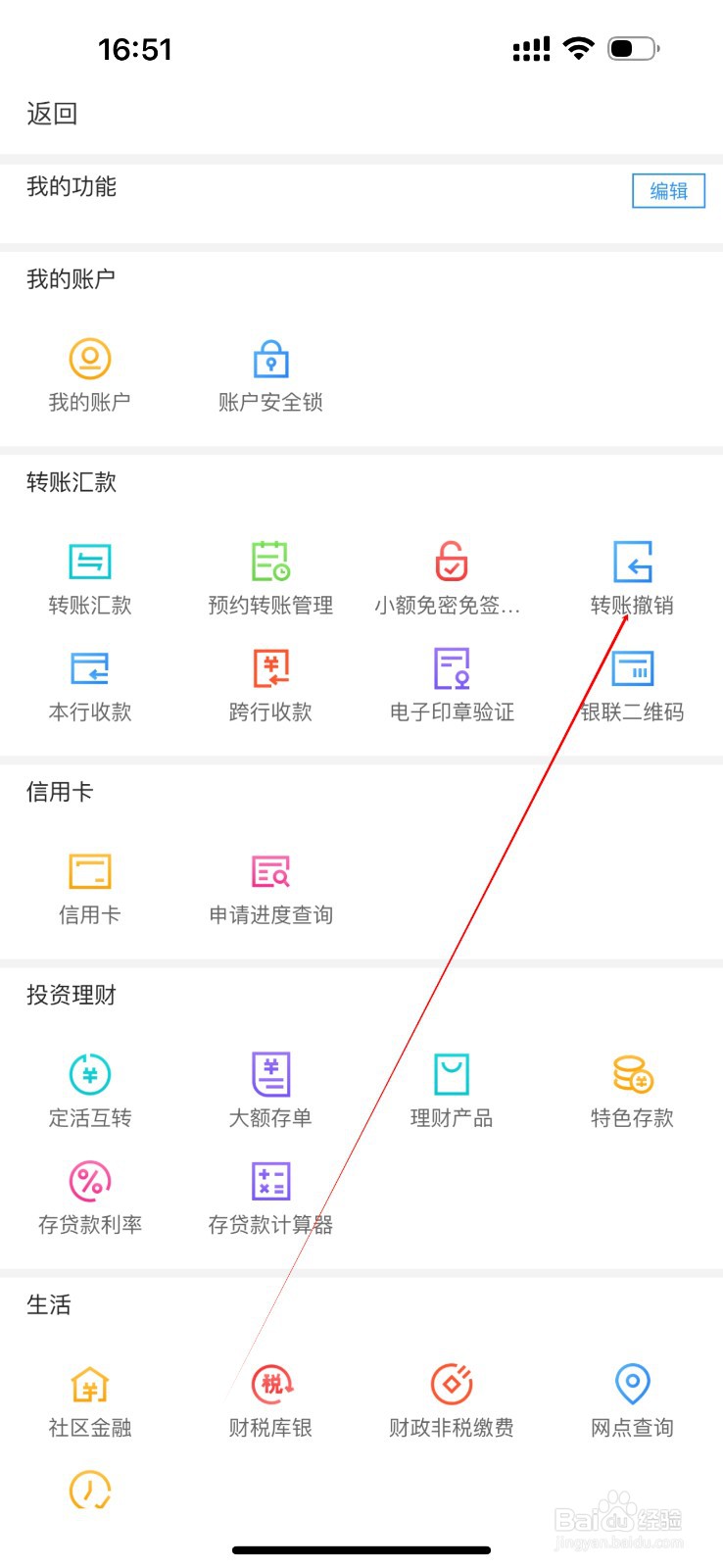723x1568 pixels.
Task: Open 转账汇款 transfer icon
Action: 90,562
